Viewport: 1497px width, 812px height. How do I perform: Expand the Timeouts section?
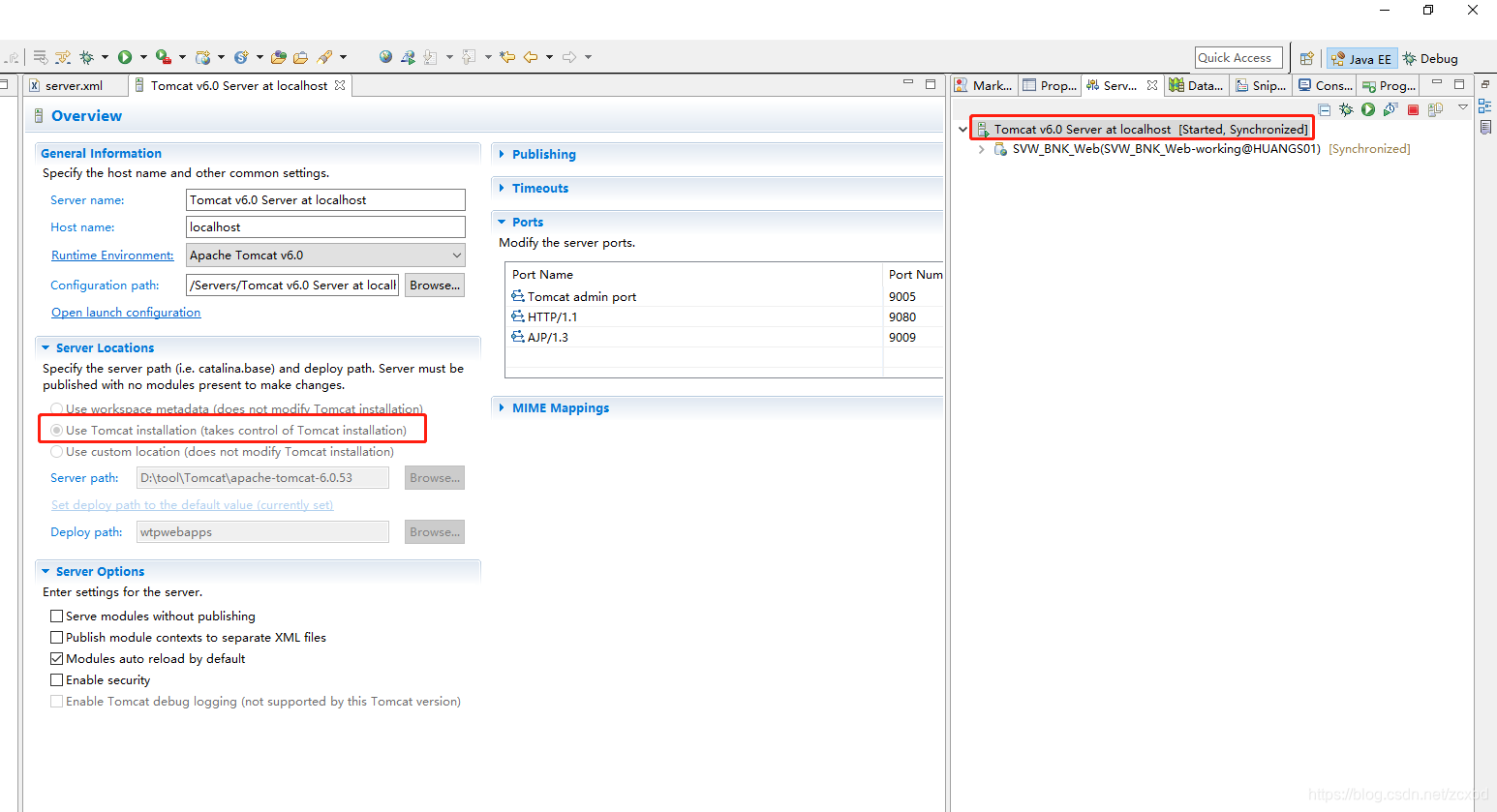502,188
